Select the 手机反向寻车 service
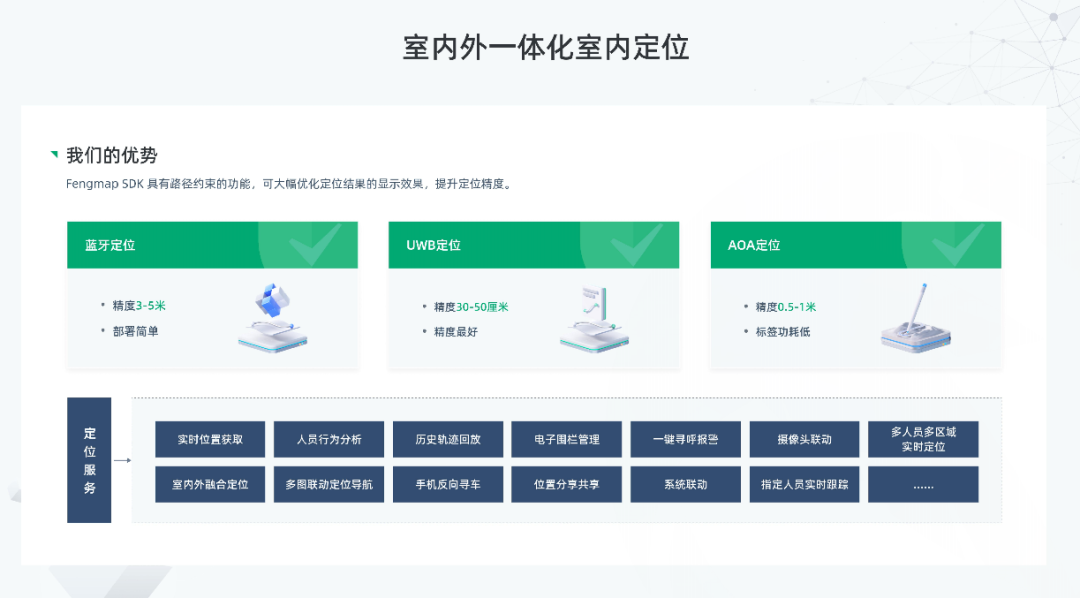 [447, 484]
